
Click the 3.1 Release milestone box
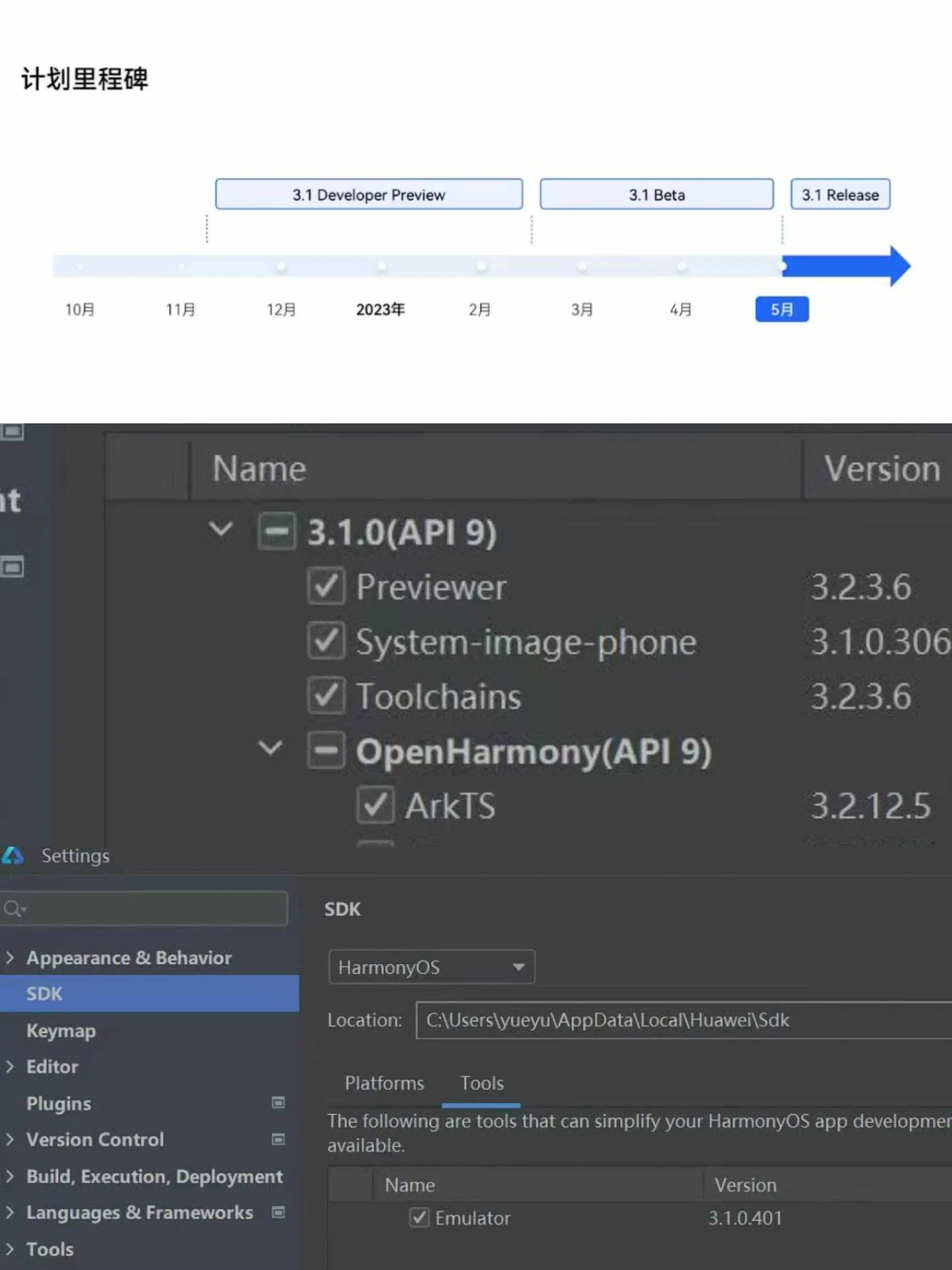coord(840,194)
